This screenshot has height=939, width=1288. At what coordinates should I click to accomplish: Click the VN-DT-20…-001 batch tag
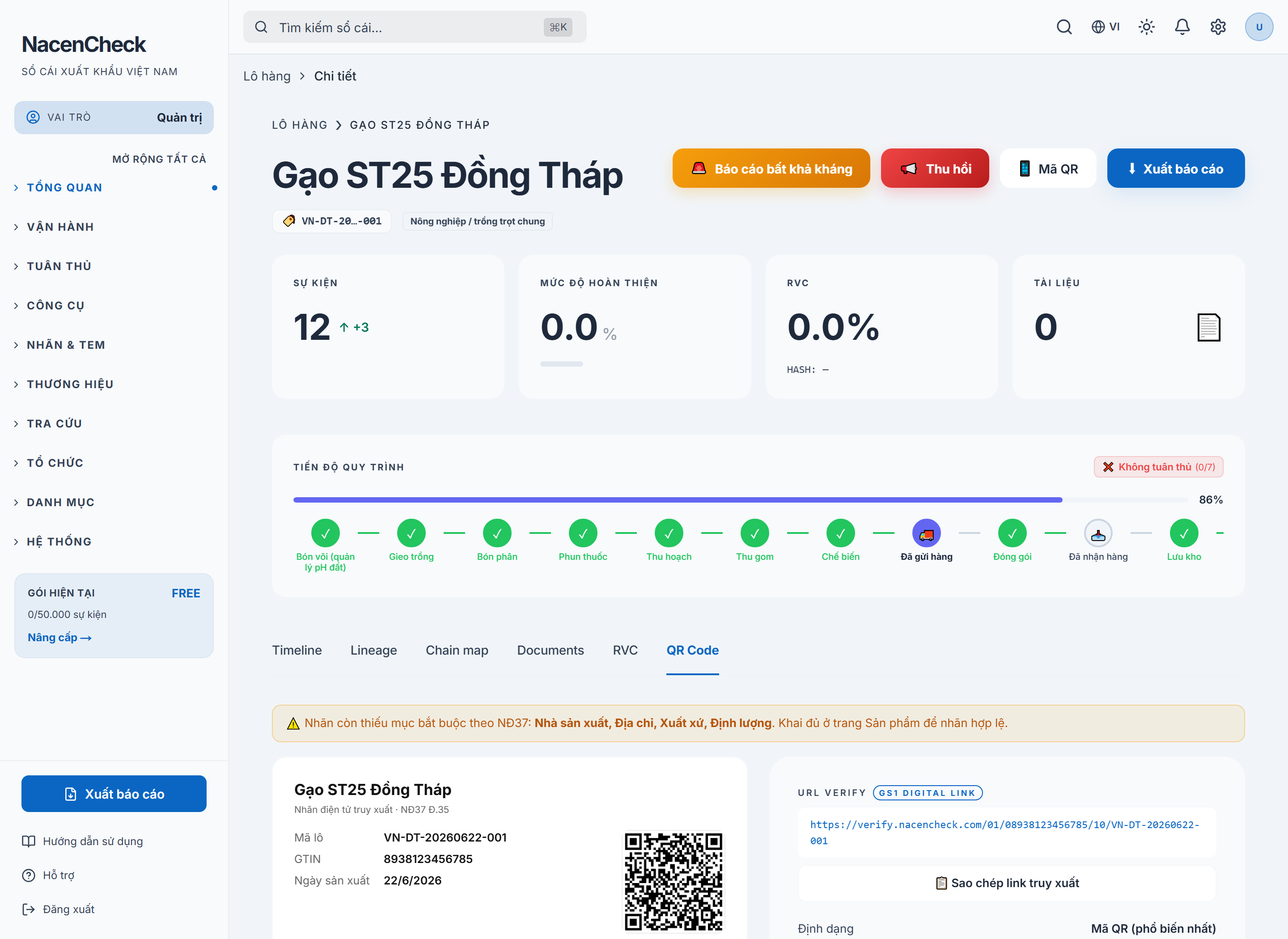click(x=332, y=221)
